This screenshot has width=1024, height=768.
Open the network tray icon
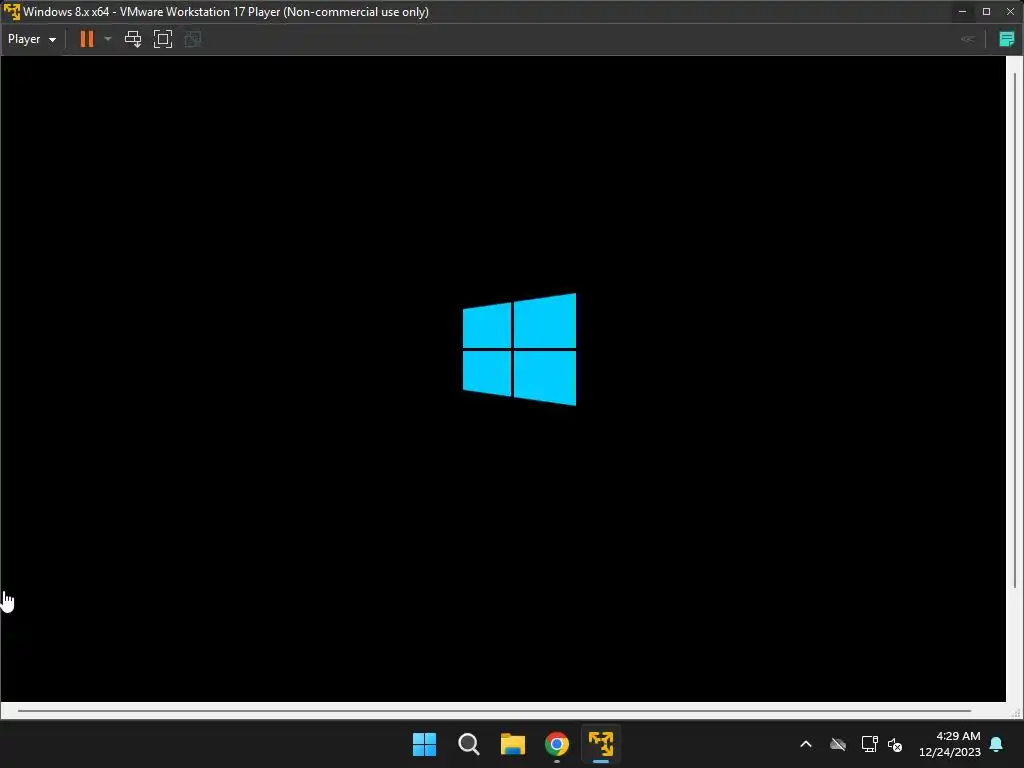(869, 744)
